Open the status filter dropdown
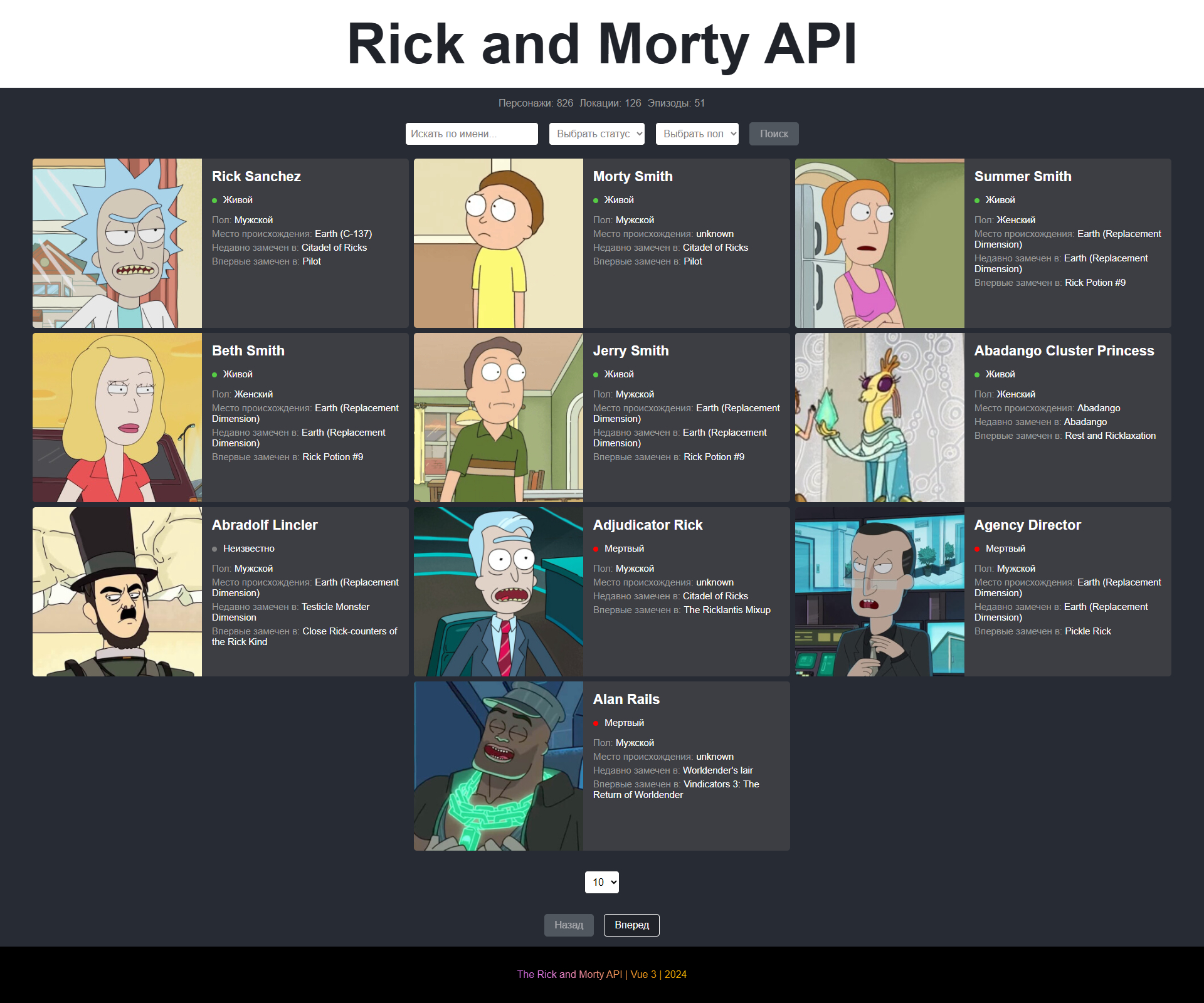Viewport: 1204px width, 1003px height. click(x=597, y=134)
